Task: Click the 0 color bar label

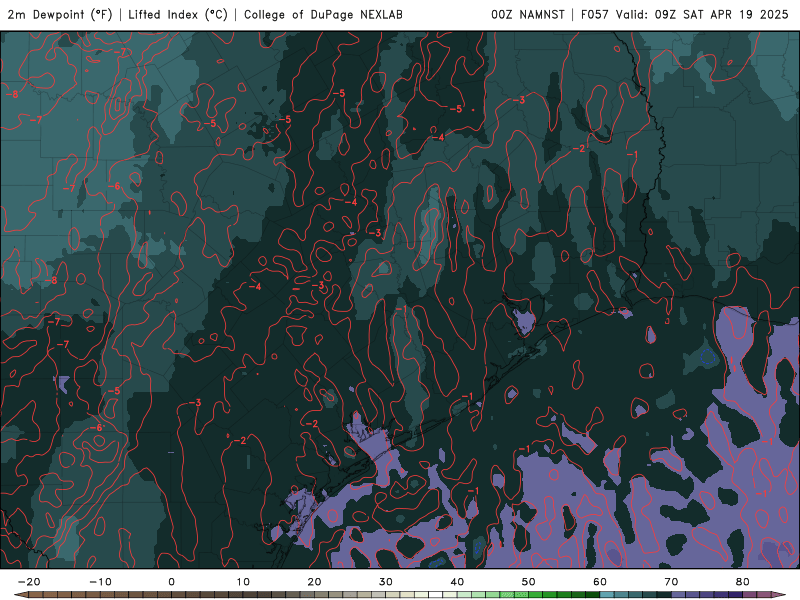Action: point(171,582)
